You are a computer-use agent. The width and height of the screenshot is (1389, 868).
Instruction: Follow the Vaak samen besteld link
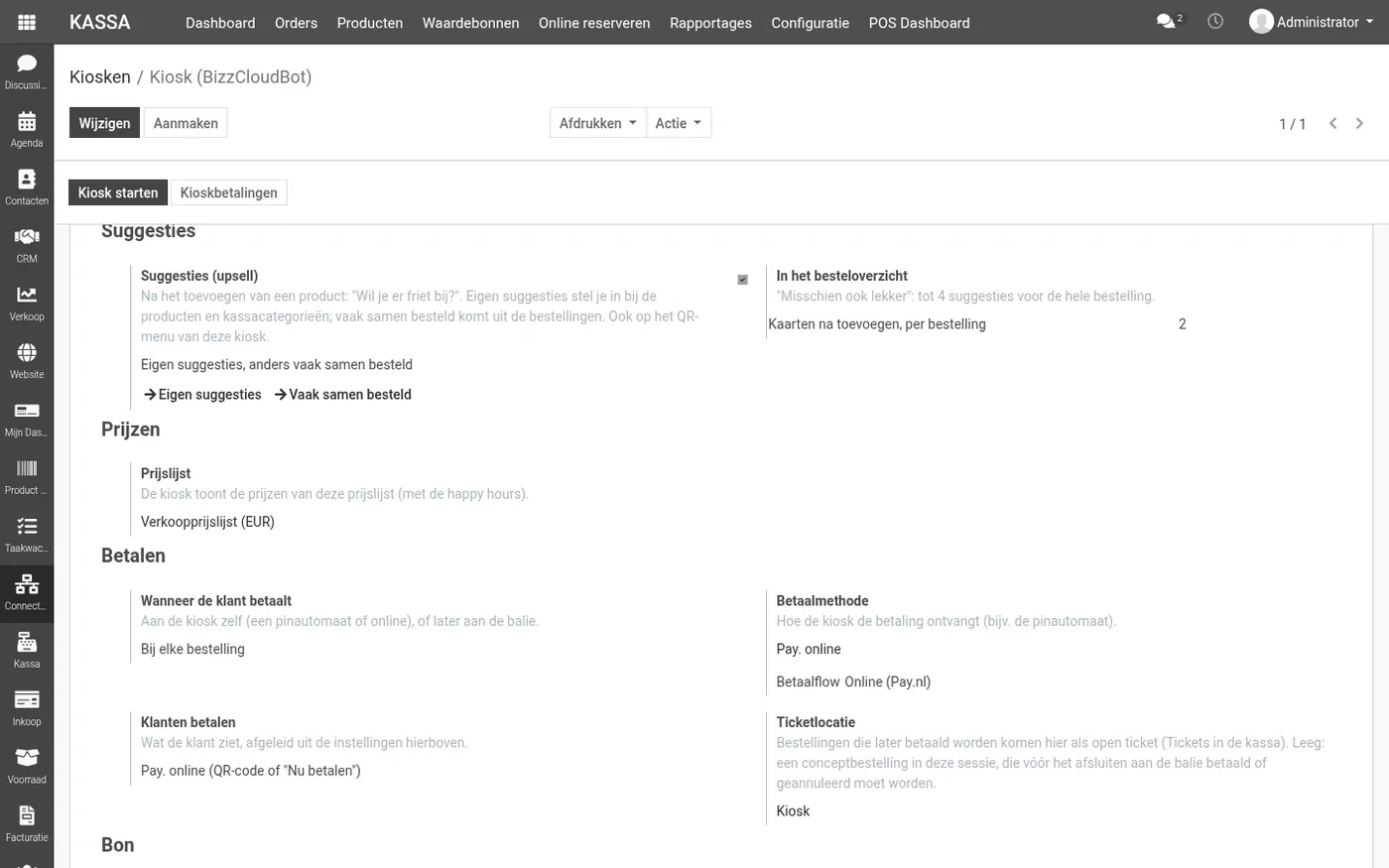coord(342,395)
